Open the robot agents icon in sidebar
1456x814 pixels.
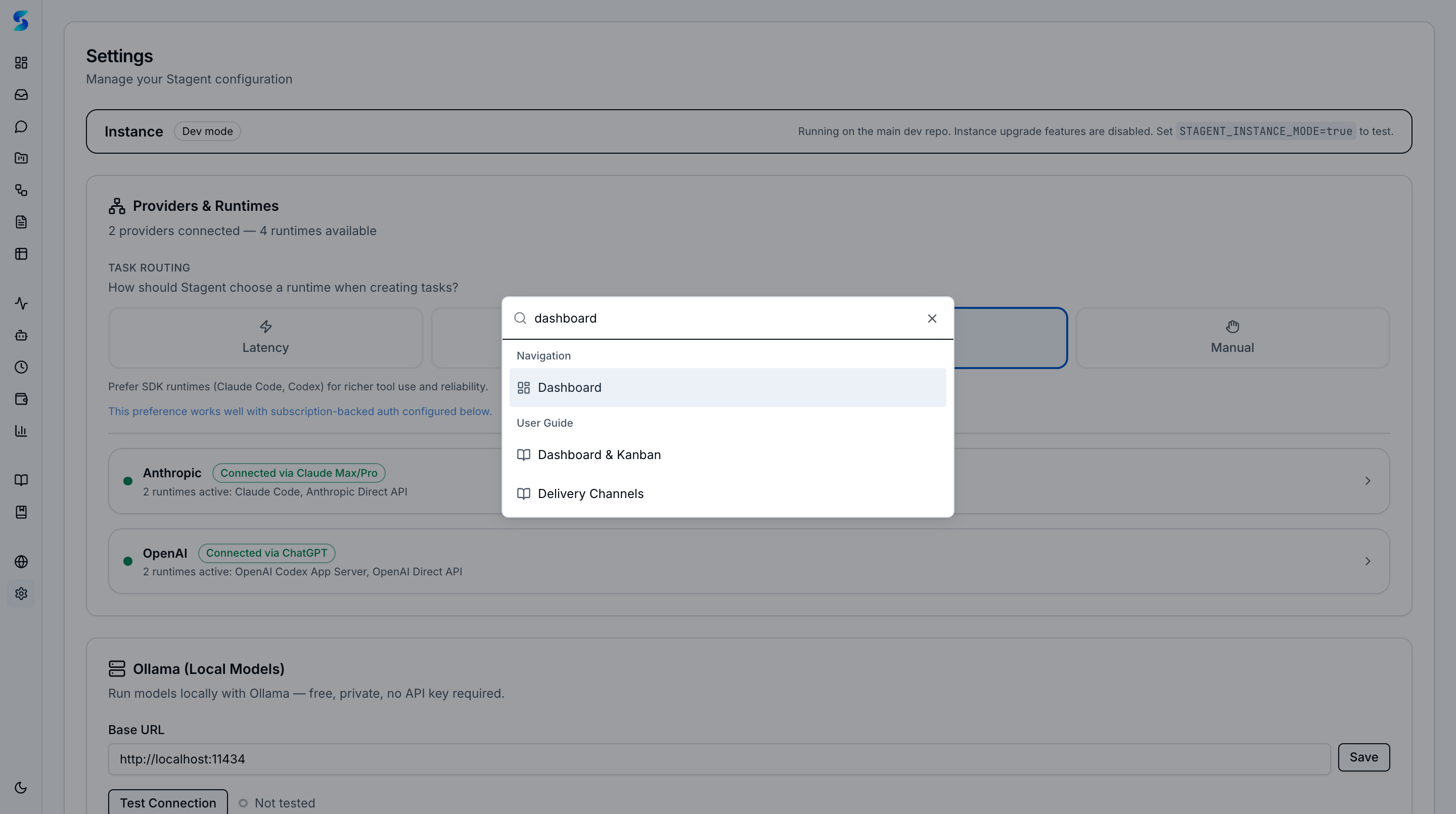(21, 335)
